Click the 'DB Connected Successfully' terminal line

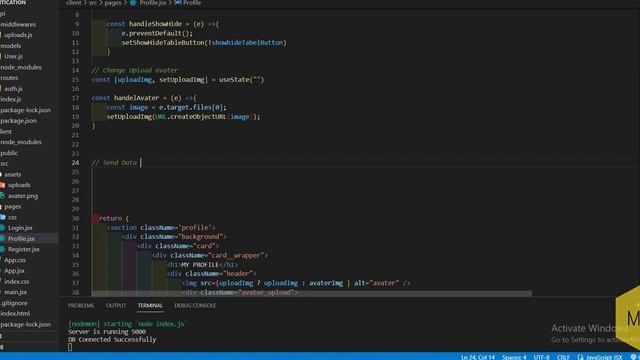112,340
